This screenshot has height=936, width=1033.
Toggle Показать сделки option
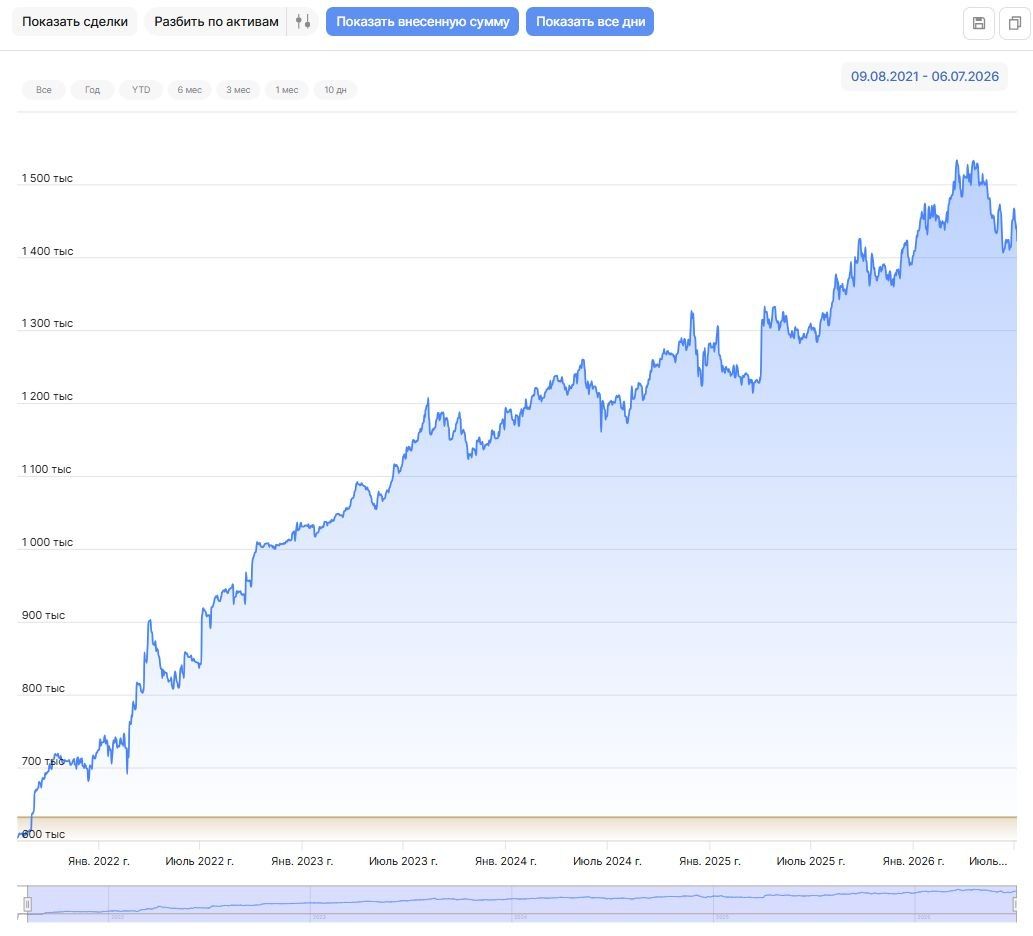pos(74,22)
